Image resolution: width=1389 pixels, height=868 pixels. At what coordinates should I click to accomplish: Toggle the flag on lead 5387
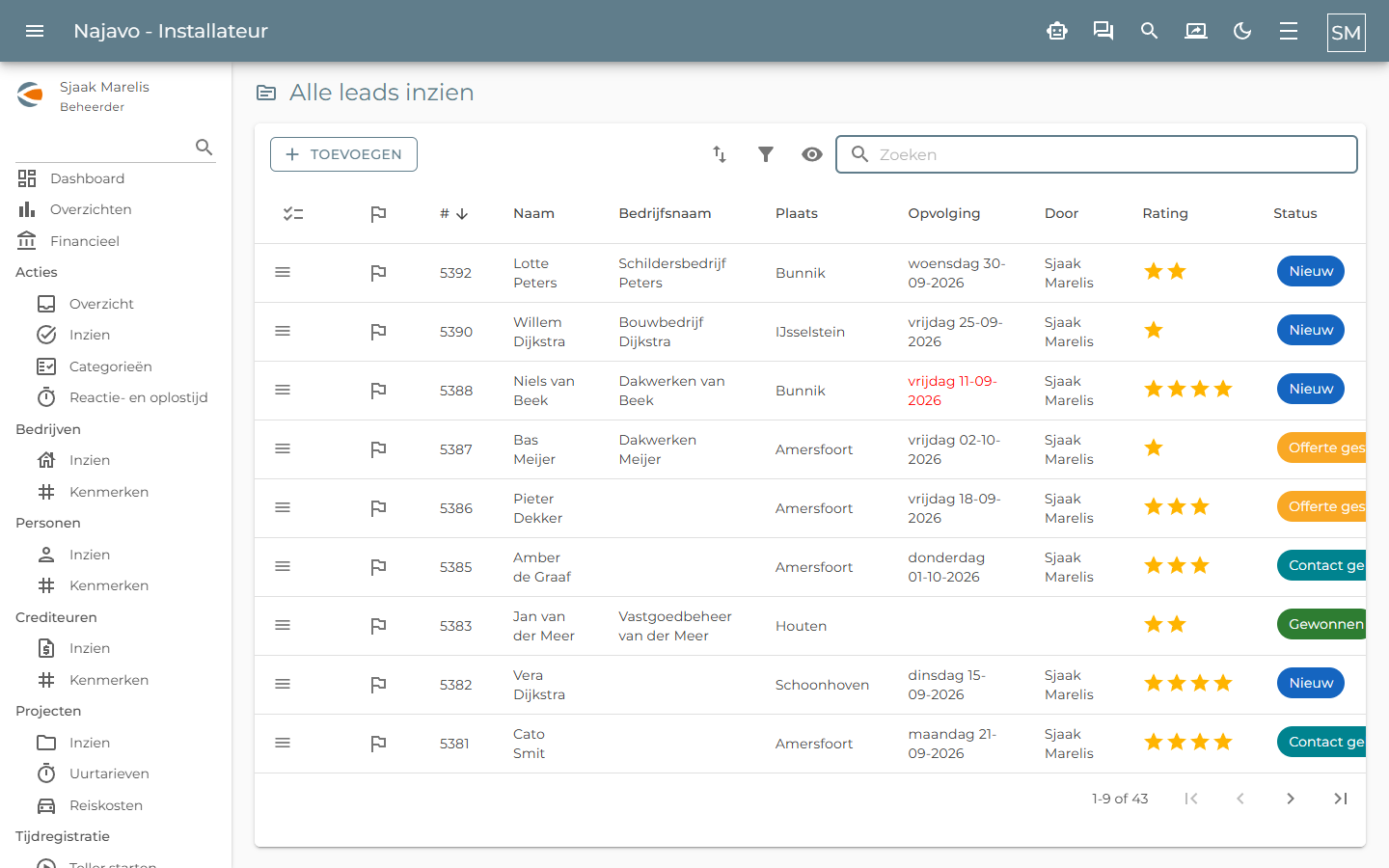pos(378,449)
